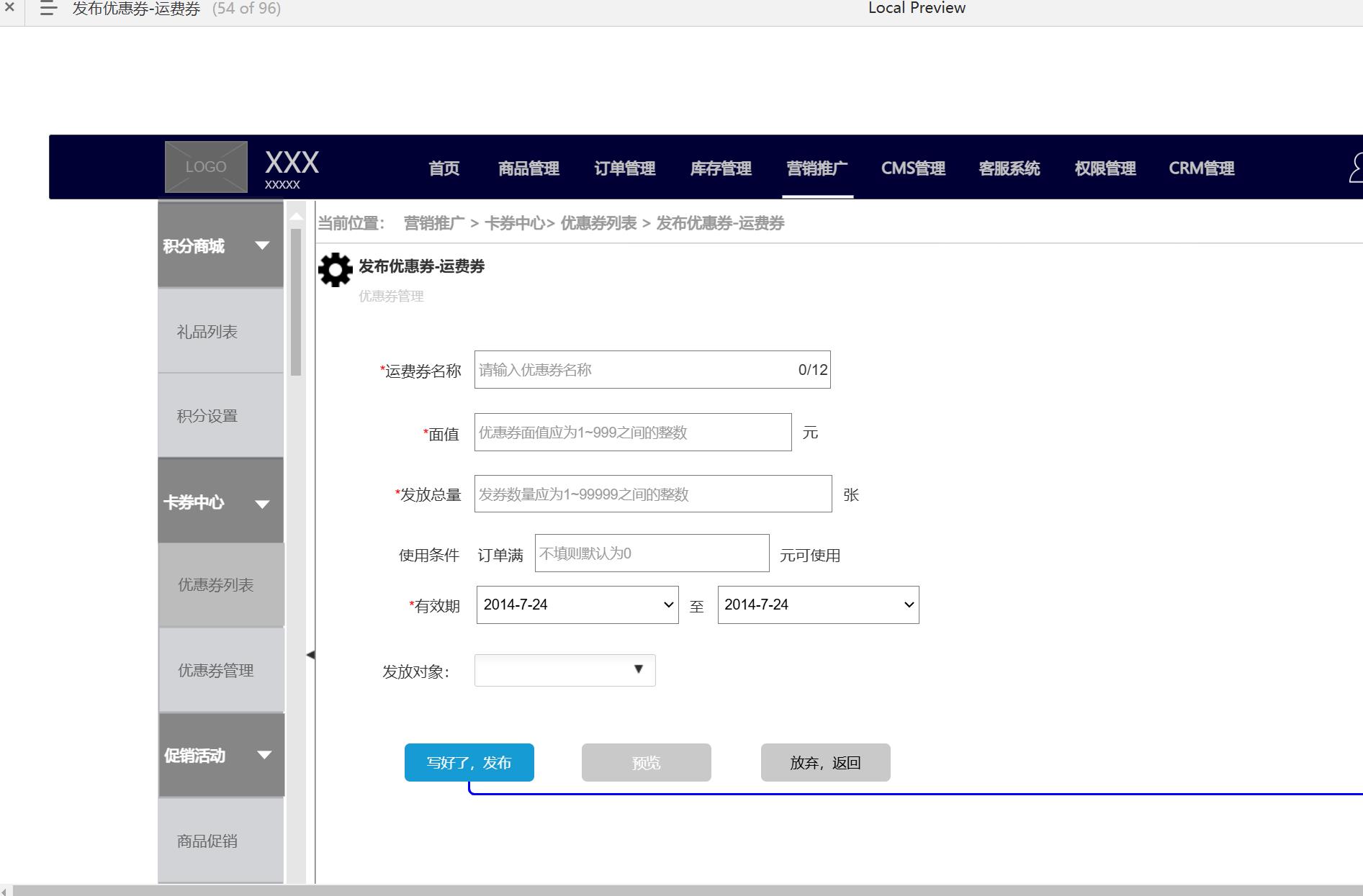Open 优惠券管理 in the sidebar
The height and width of the screenshot is (896, 1363).
pyautogui.click(x=221, y=671)
